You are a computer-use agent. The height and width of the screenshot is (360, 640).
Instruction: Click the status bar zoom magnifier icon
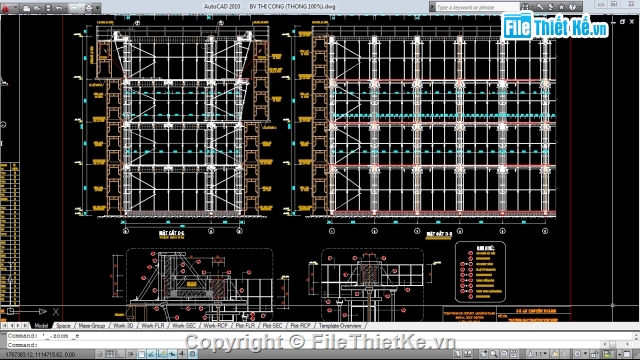(x=494, y=354)
